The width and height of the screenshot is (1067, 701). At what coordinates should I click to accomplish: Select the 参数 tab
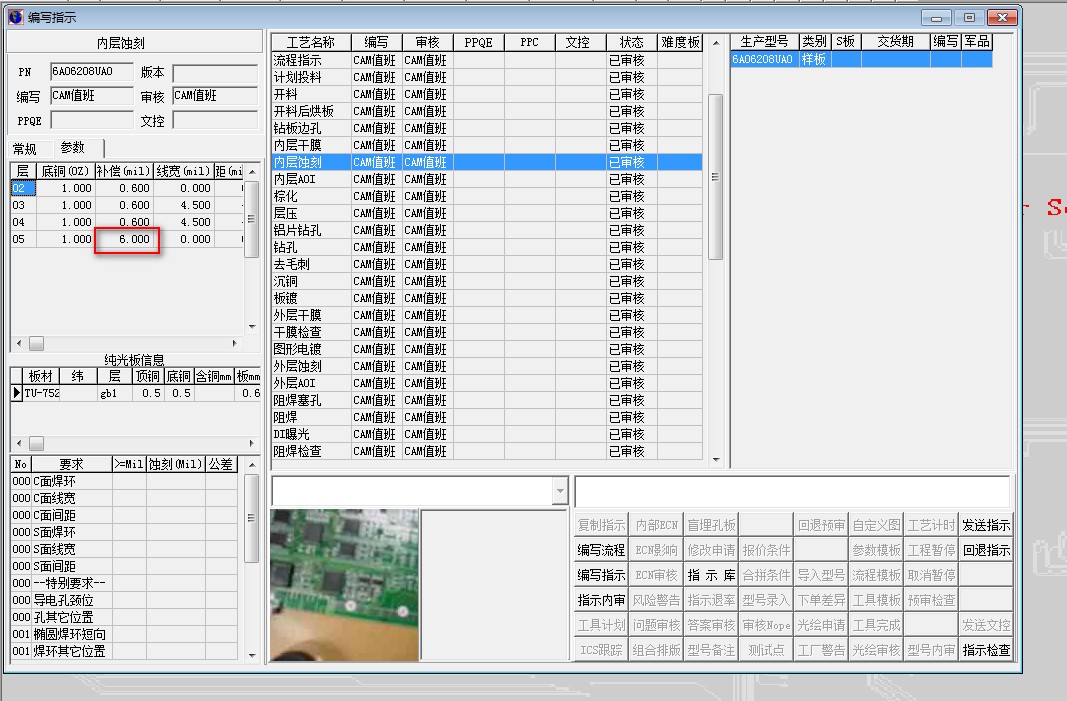[x=73, y=148]
